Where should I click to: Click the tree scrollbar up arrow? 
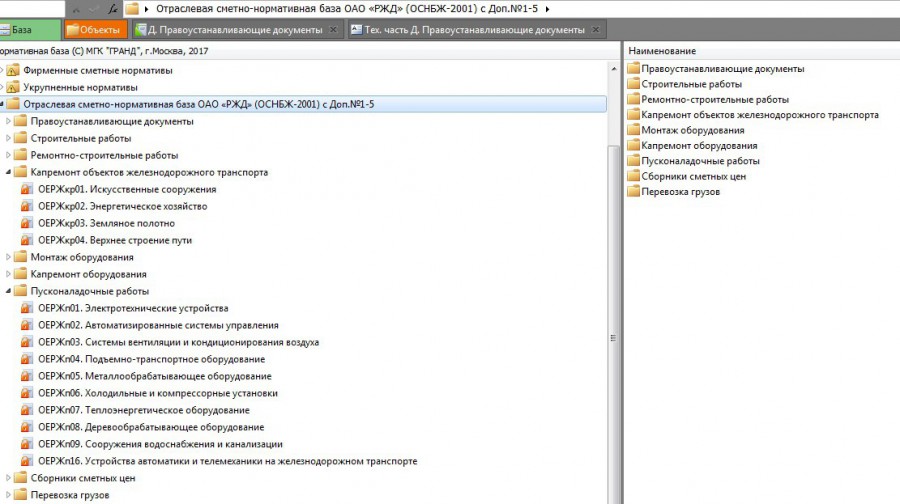(x=614, y=69)
